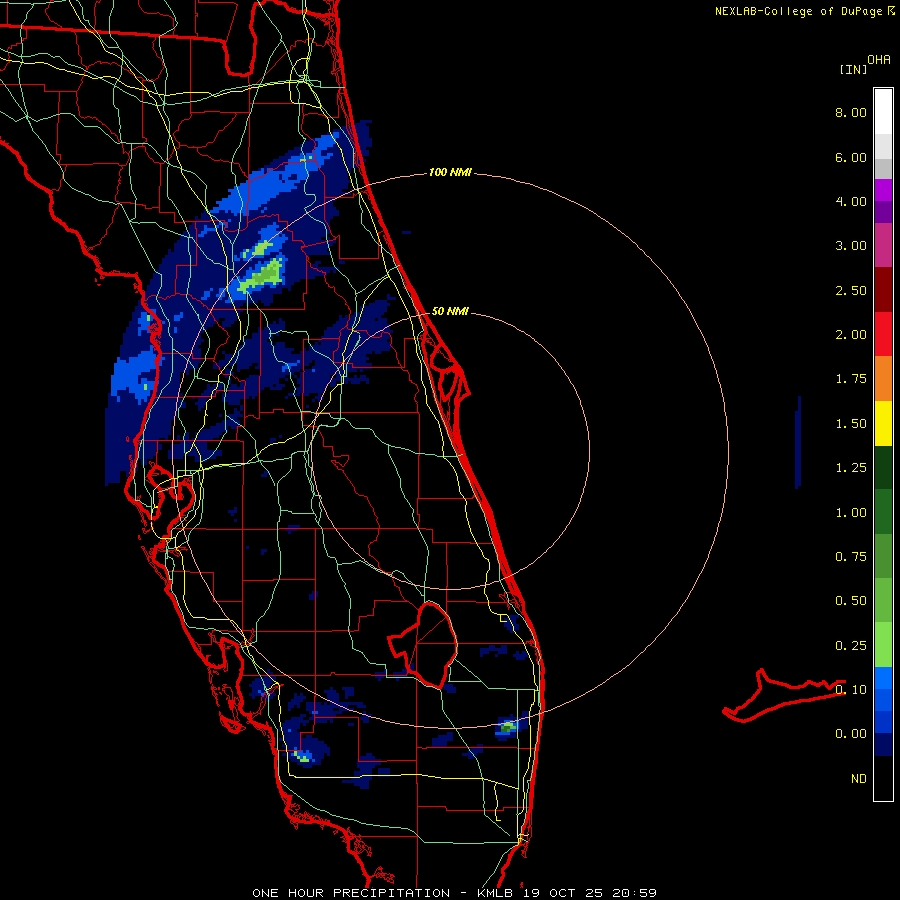Select the 8.00 legend value

coord(851,112)
